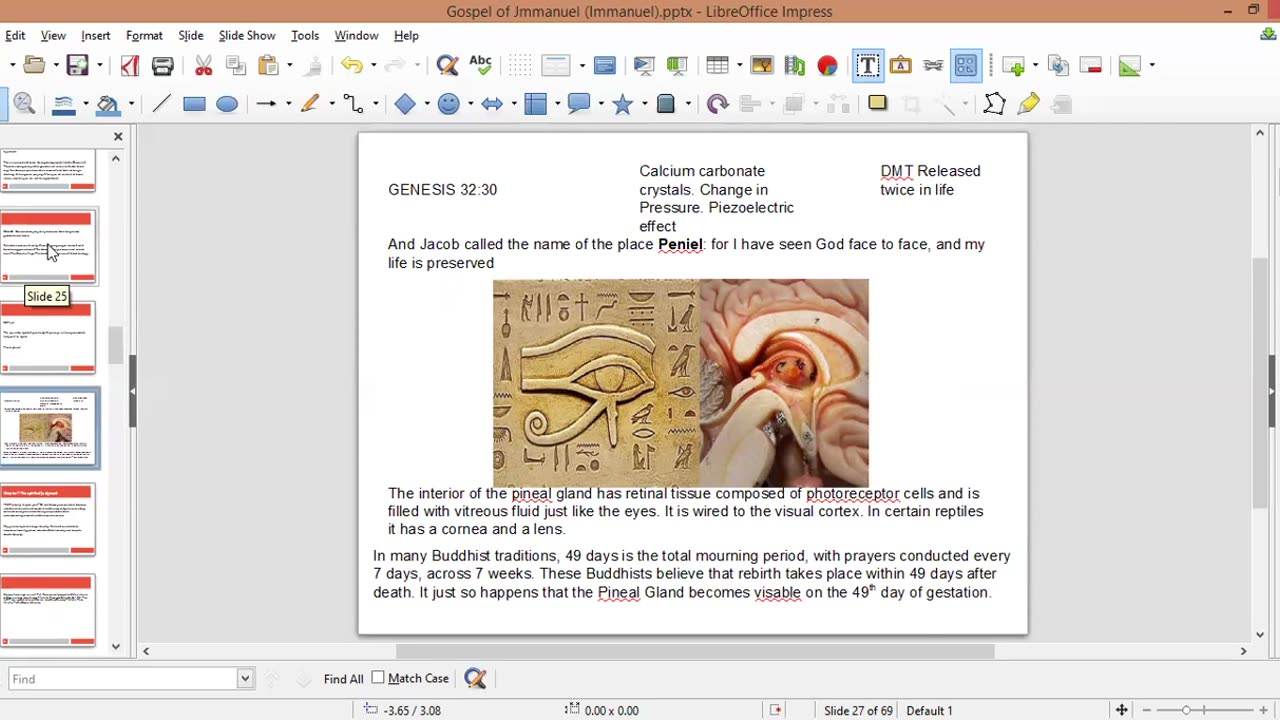Toggle the Text Box tool

click(867, 66)
